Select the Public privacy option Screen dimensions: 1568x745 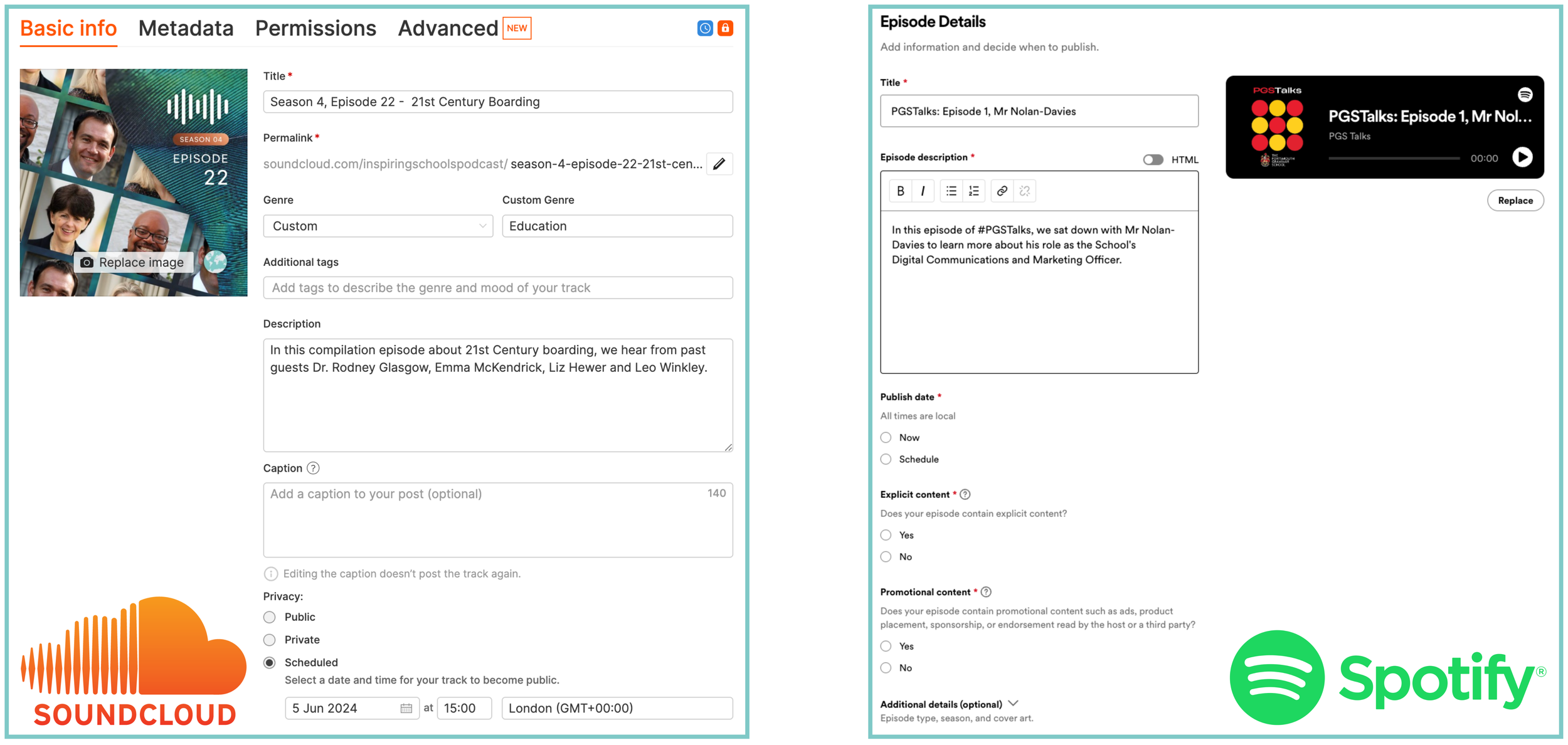[270, 617]
